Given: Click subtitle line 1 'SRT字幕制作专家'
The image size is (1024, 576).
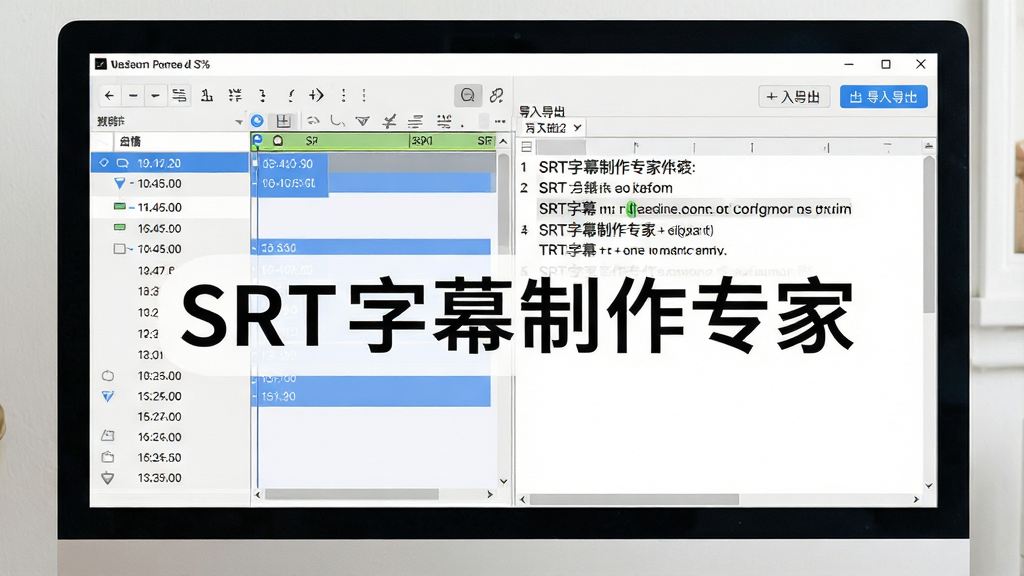Looking at the screenshot, I should coord(617,167).
